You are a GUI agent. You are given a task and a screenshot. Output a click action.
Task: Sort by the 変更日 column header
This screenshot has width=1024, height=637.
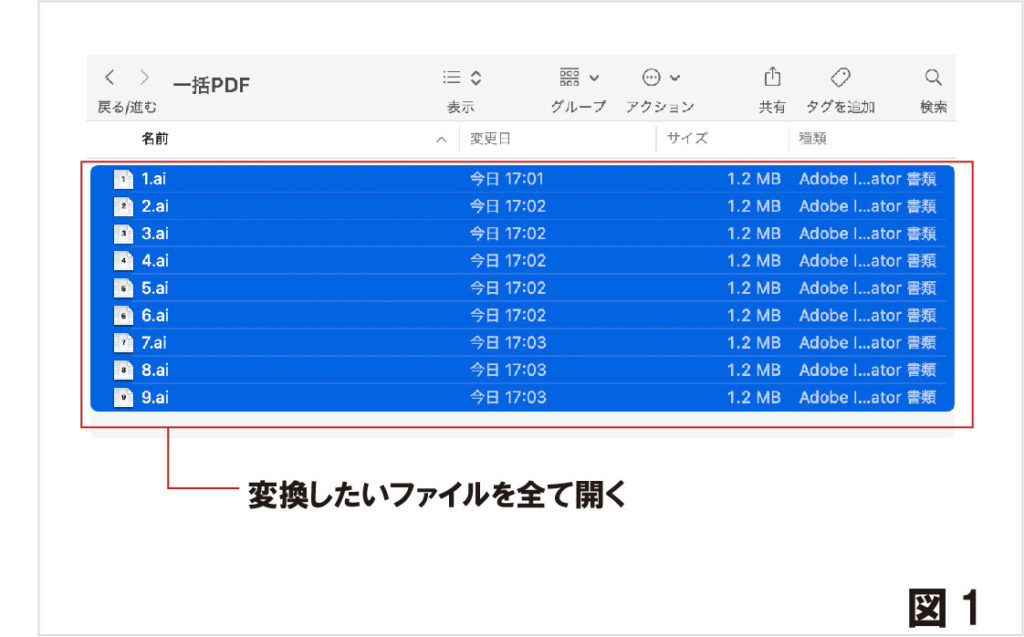tap(491, 139)
